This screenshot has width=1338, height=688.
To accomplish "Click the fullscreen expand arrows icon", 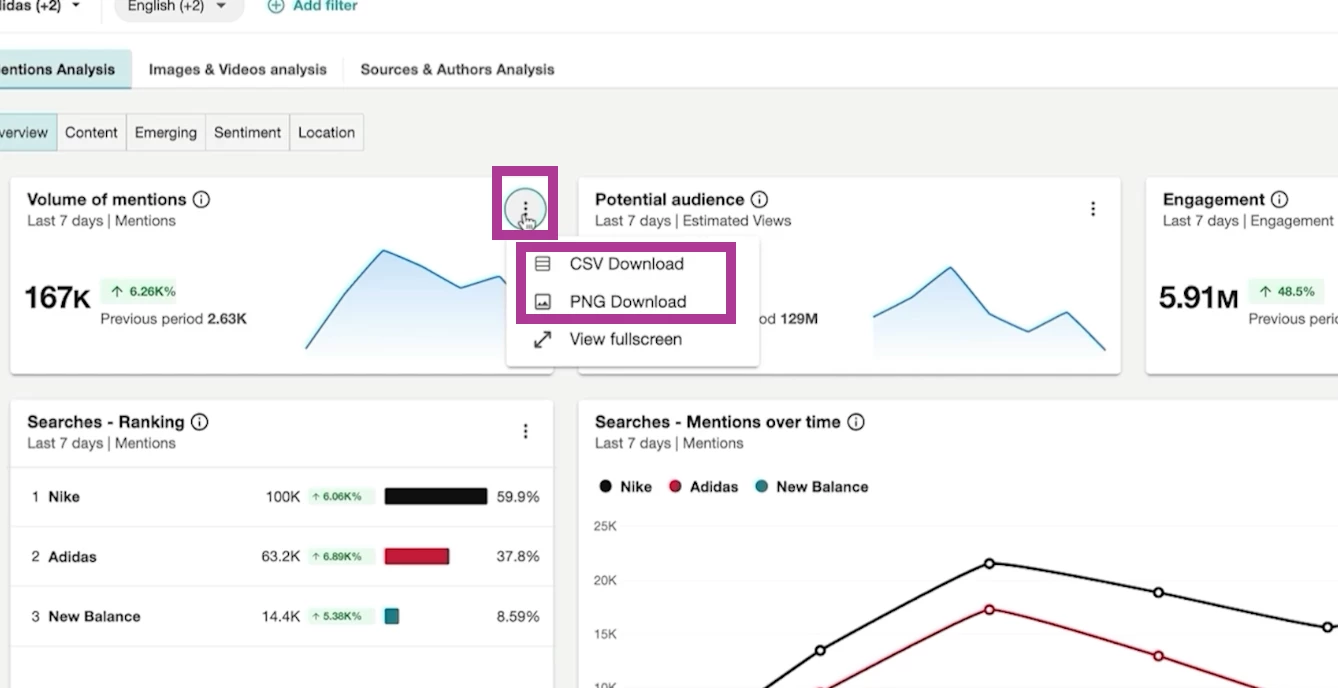I will point(543,339).
